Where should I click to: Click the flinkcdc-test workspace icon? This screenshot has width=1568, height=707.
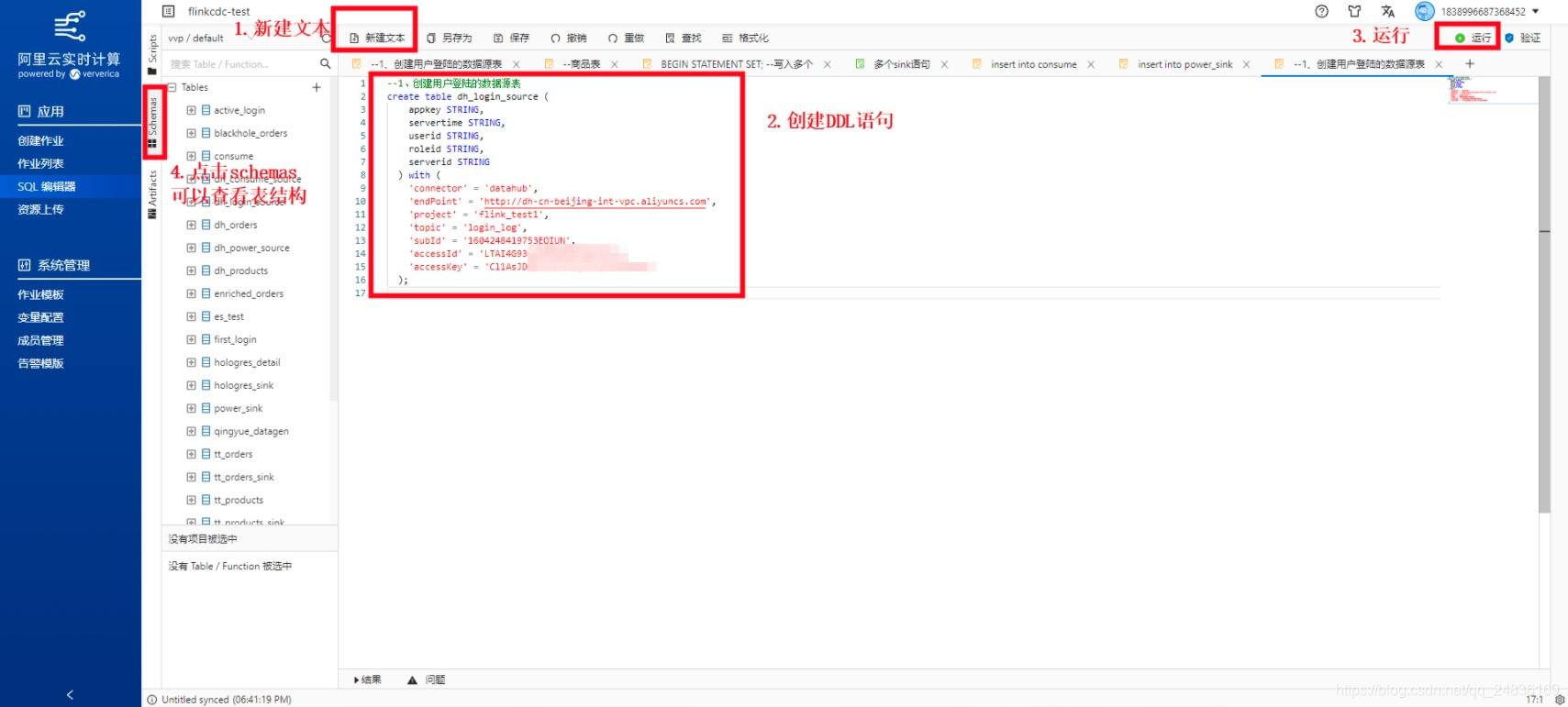tap(169, 11)
